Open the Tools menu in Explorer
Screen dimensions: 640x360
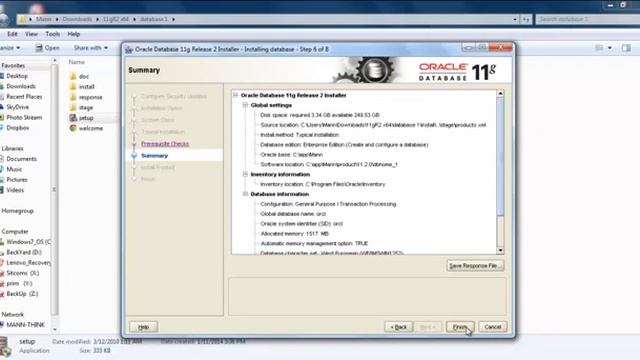(x=52, y=34)
